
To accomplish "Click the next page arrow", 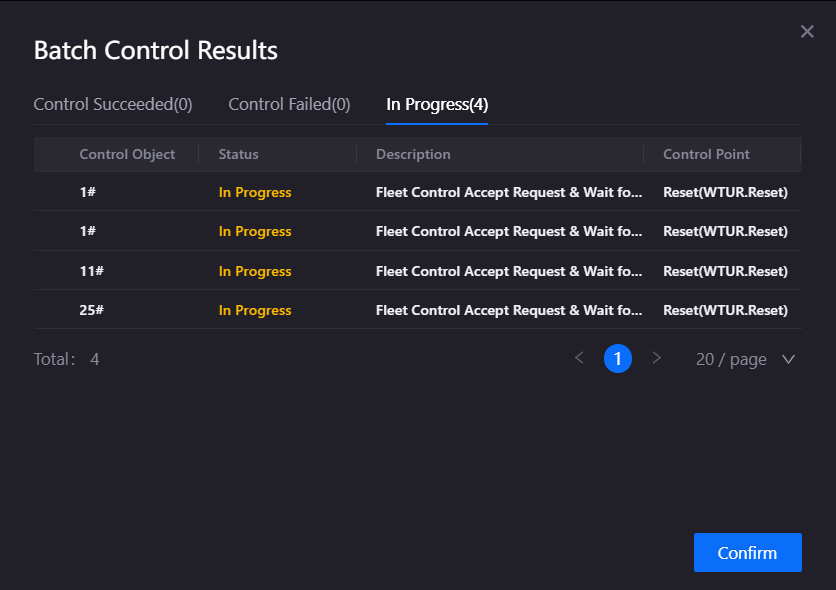I will (x=657, y=358).
